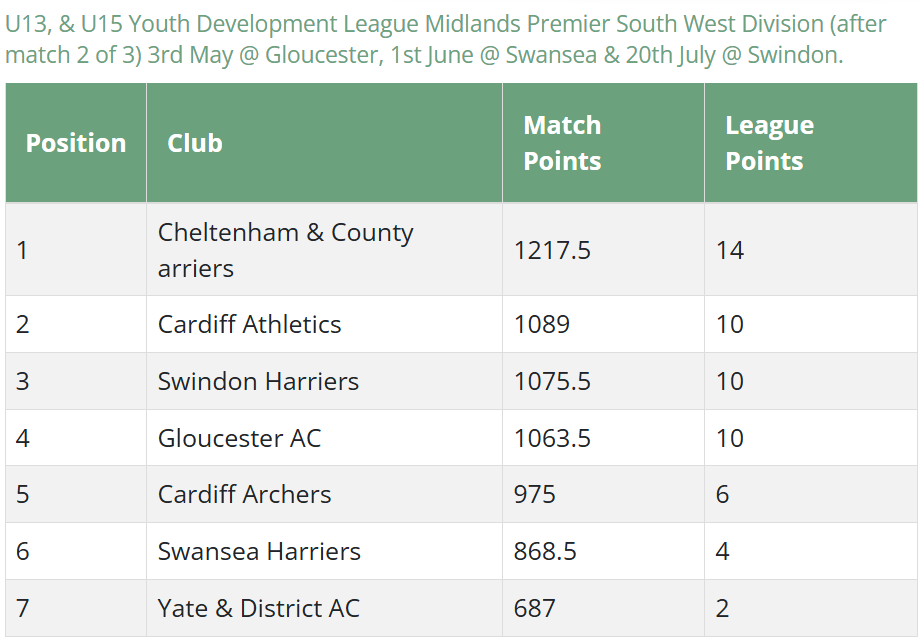The image size is (918, 637).
Task: Click the 1089 match points value
Action: (x=542, y=324)
